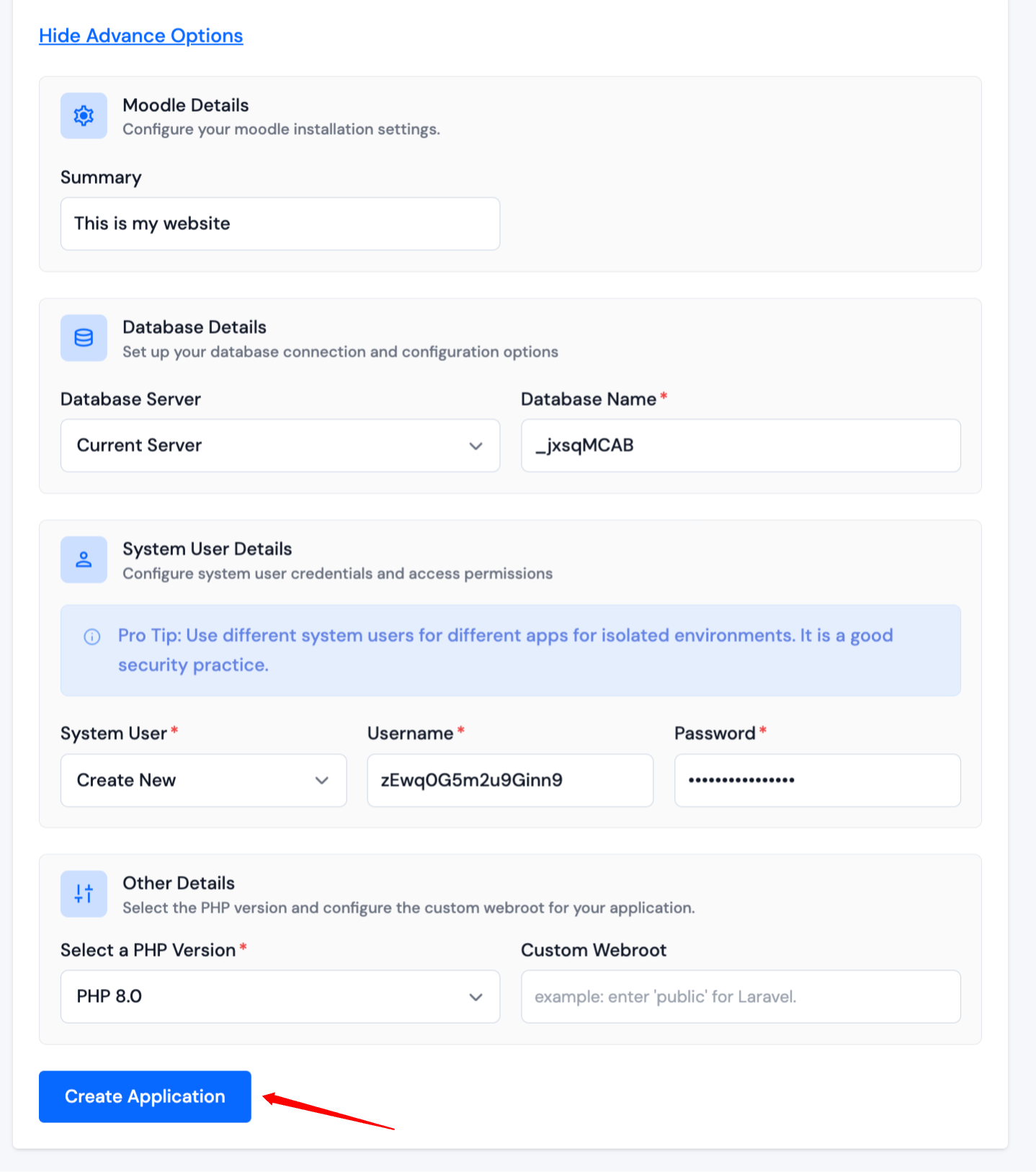Select the Database Name field
This screenshot has width=1036, height=1172.
pyautogui.click(x=741, y=445)
